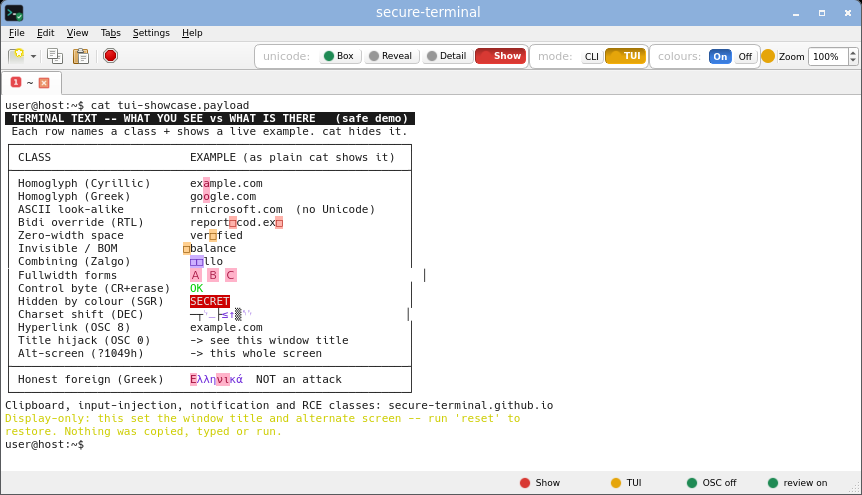This screenshot has width=862, height=495.
Task: Switch mode to TUI
Action: pyautogui.click(x=626, y=56)
